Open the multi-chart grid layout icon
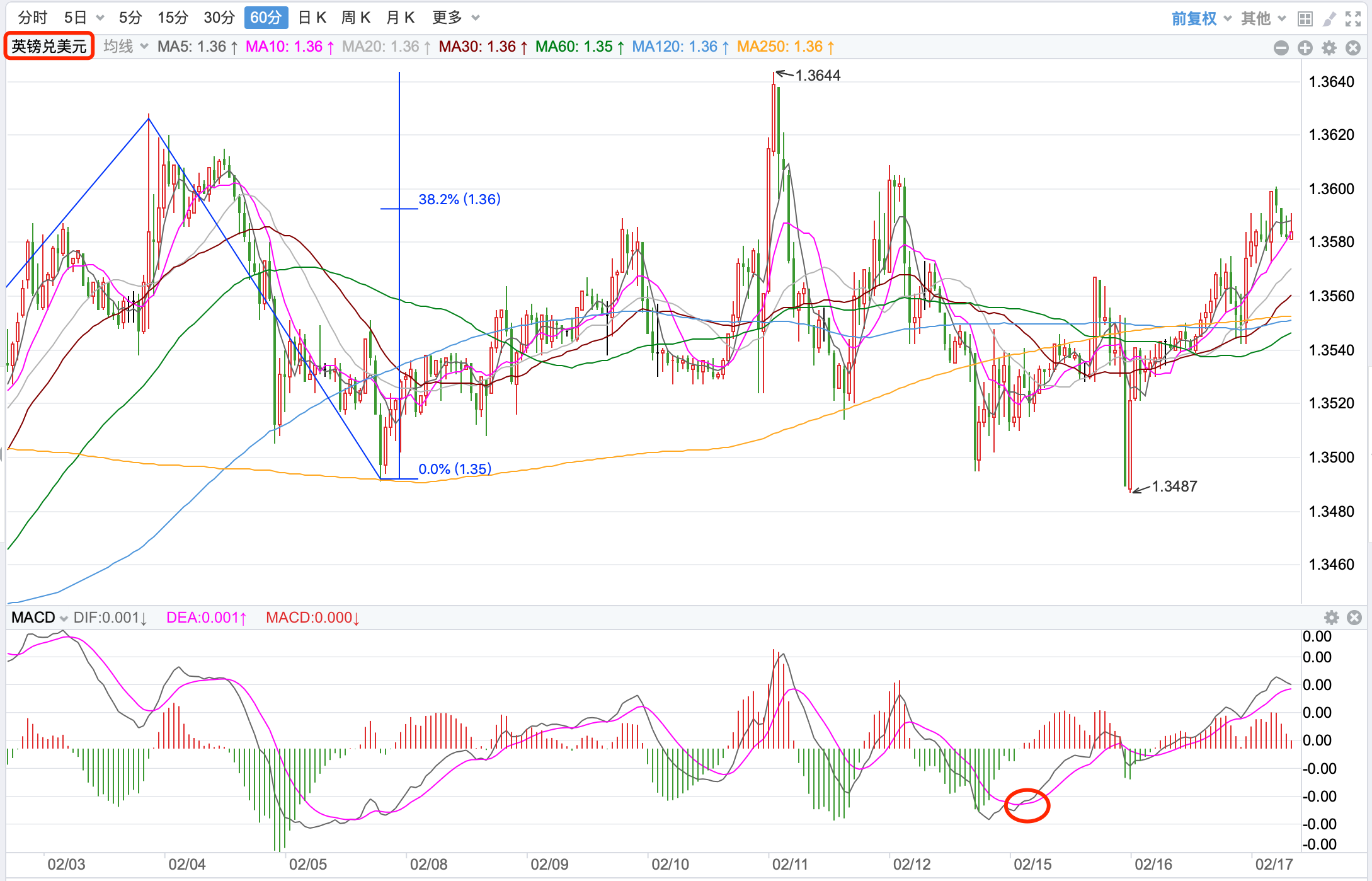 point(1305,19)
